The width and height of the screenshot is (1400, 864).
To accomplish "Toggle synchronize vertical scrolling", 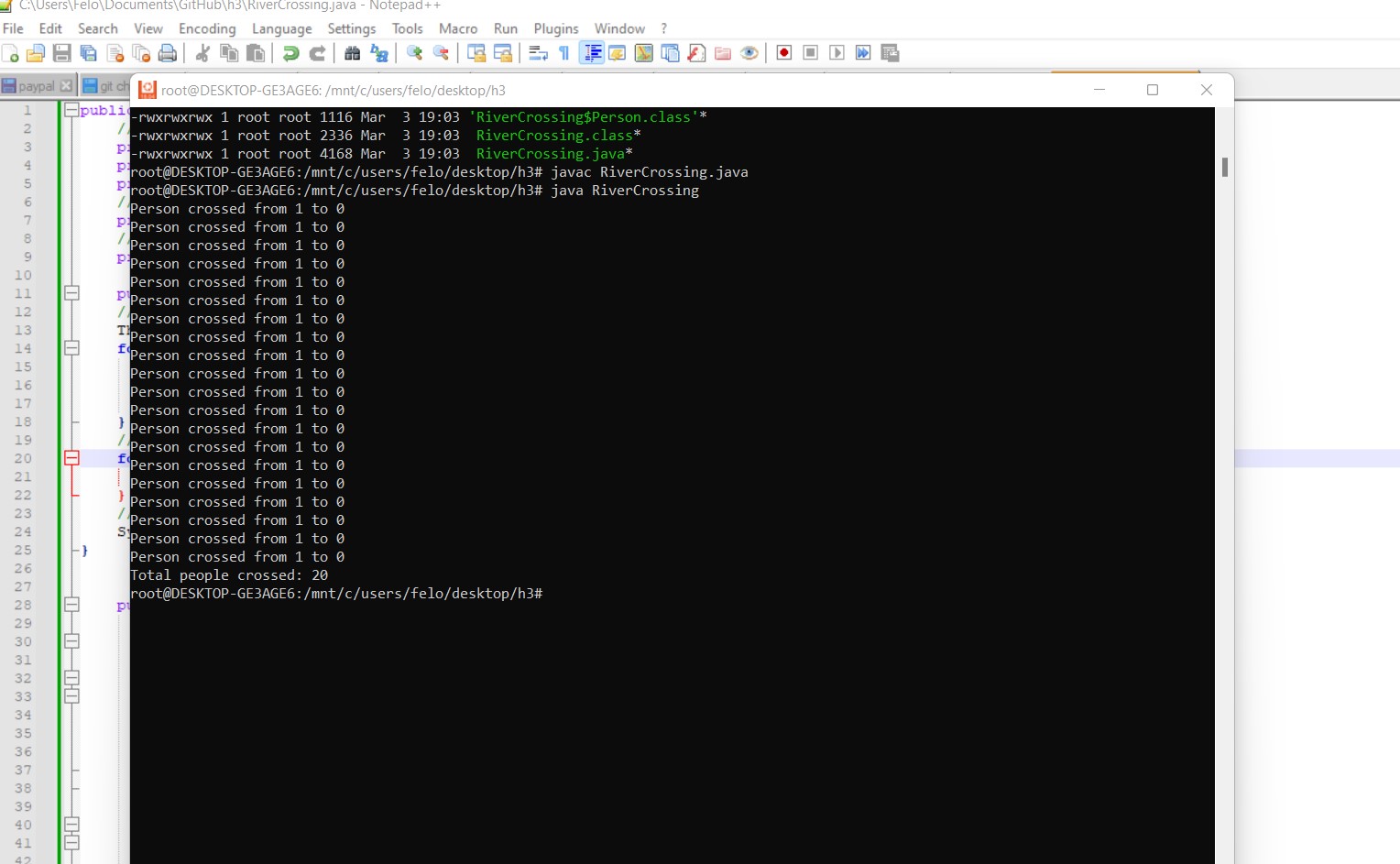I will 476,53.
